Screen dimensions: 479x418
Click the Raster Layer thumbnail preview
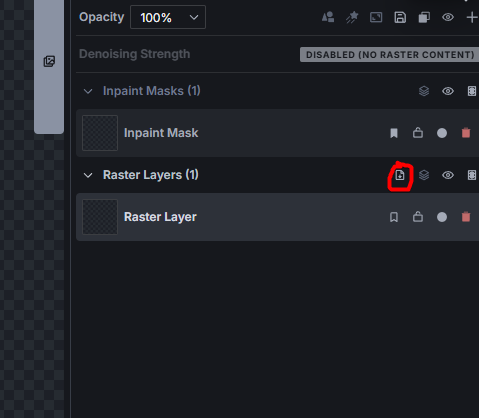(x=100, y=217)
